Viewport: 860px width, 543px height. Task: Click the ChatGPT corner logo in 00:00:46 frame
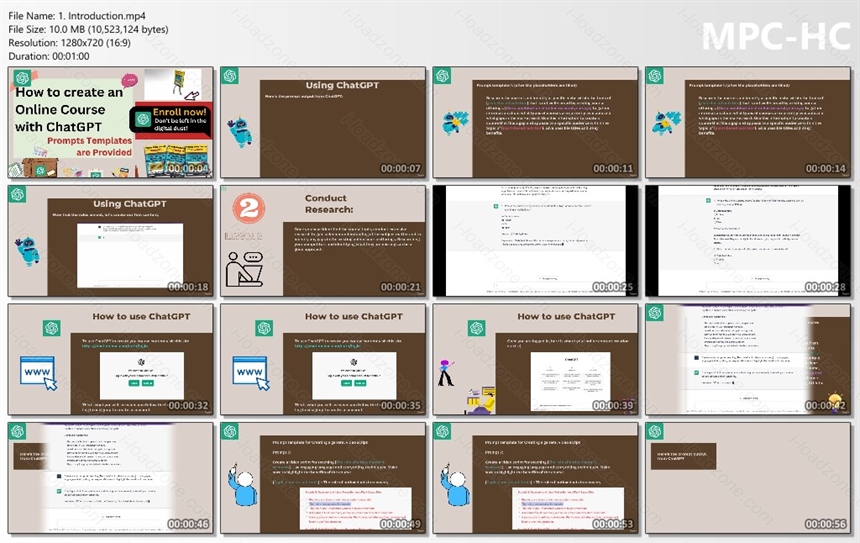click(x=17, y=431)
